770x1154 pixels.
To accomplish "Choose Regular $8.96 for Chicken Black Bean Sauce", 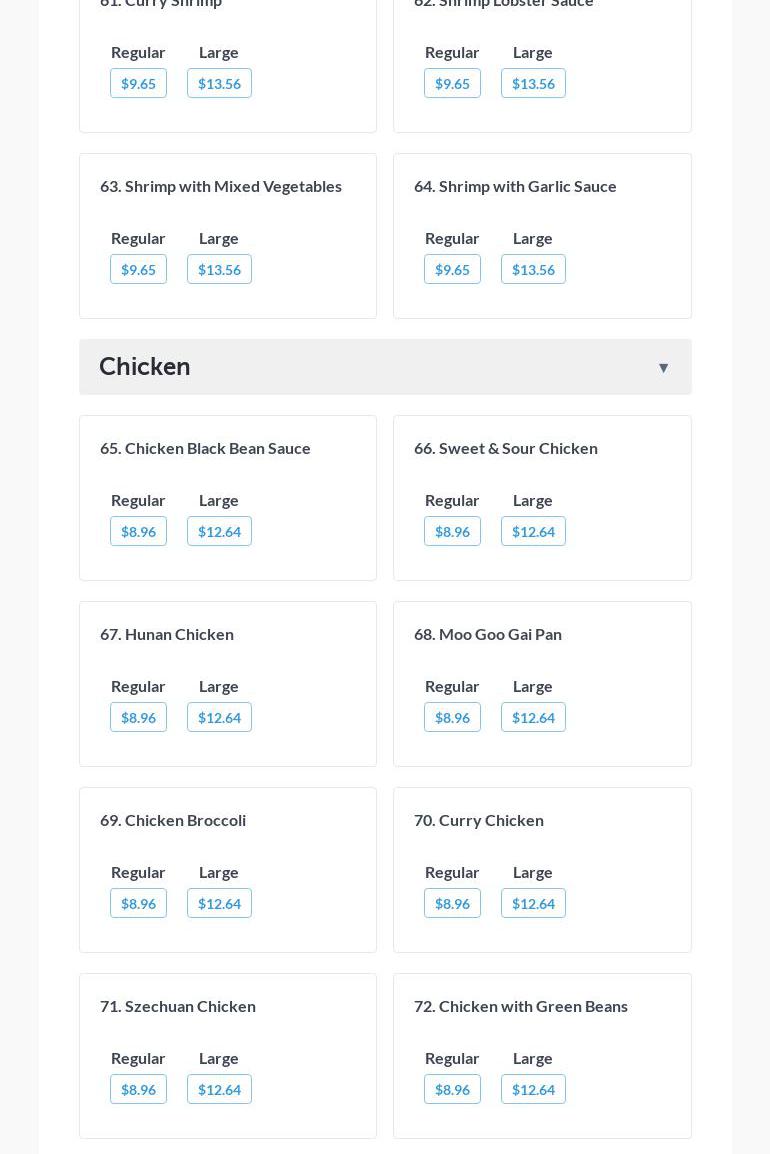I will point(138,532).
